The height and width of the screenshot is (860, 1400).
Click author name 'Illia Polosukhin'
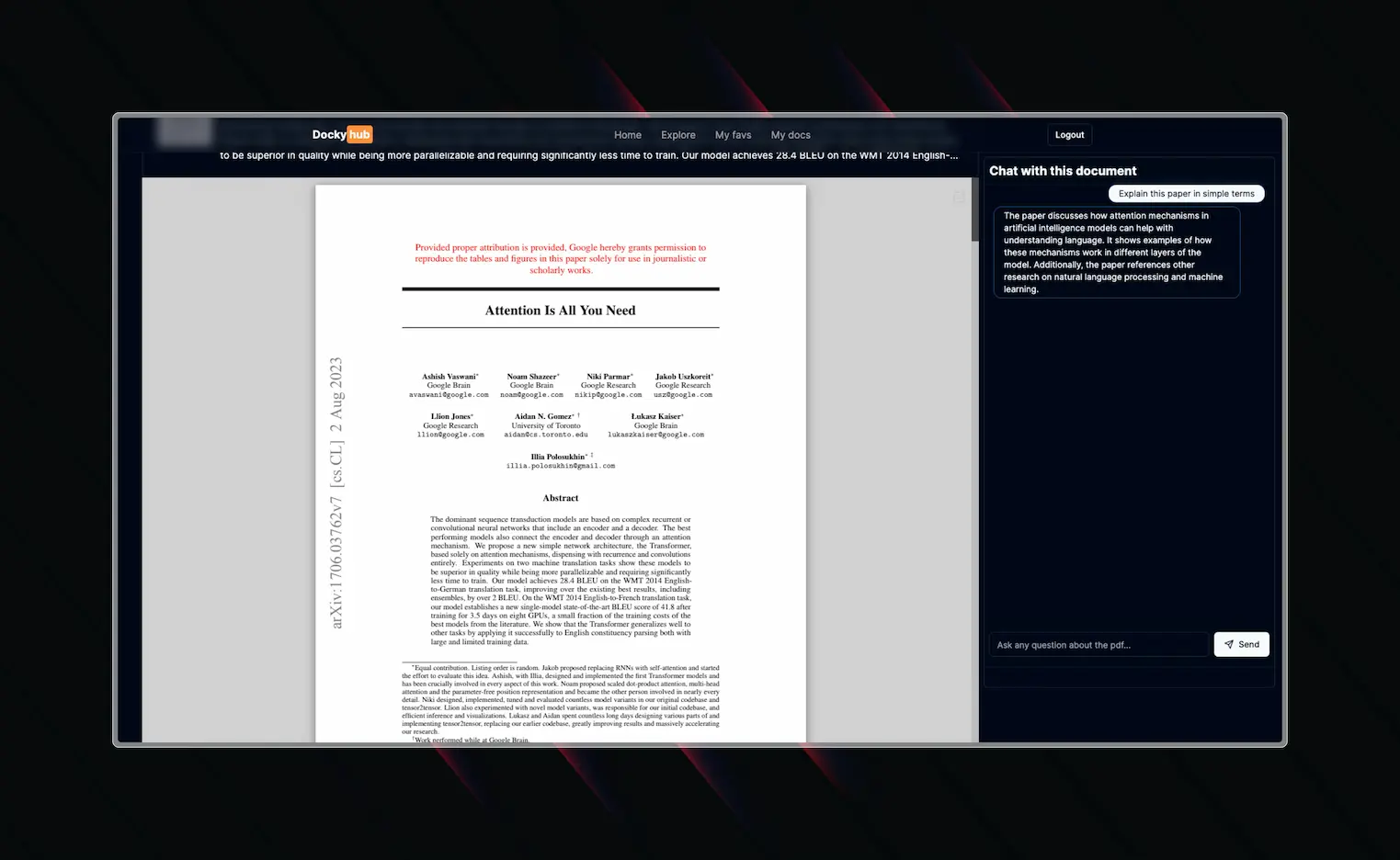pyautogui.click(x=559, y=457)
